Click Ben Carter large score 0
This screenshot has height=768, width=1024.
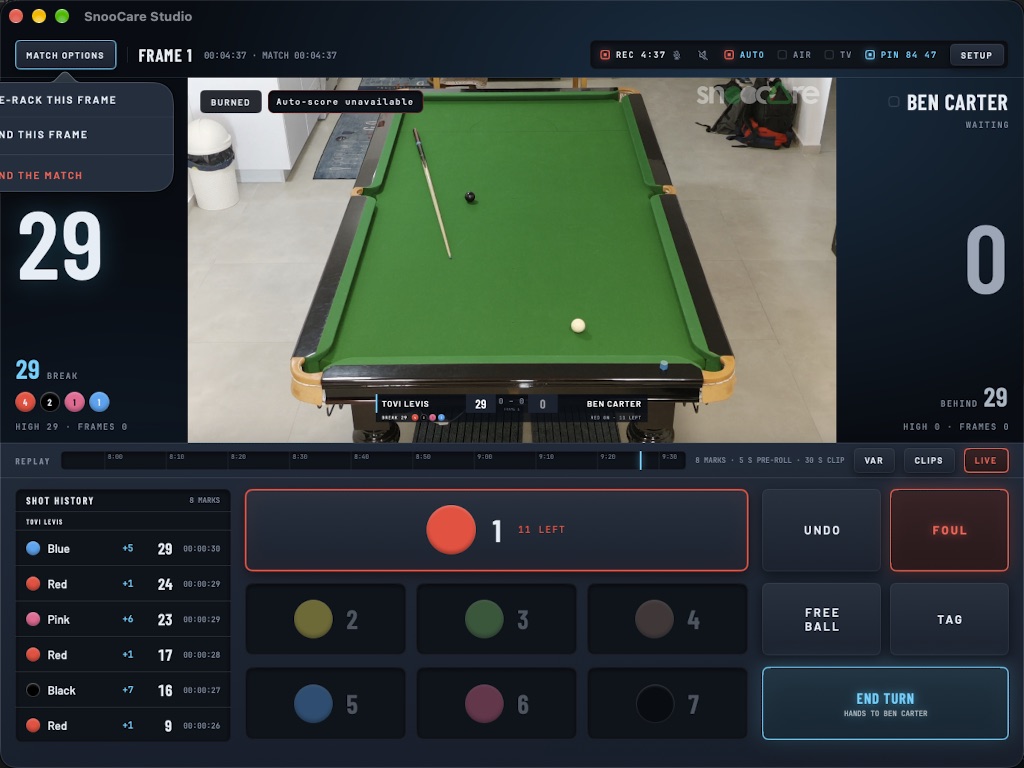point(985,260)
